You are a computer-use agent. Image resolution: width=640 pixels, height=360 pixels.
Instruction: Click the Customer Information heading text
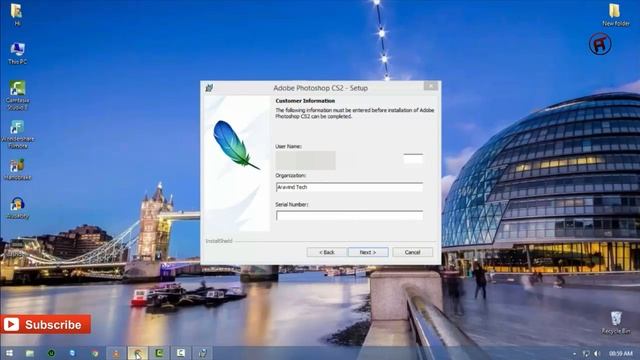(305, 101)
